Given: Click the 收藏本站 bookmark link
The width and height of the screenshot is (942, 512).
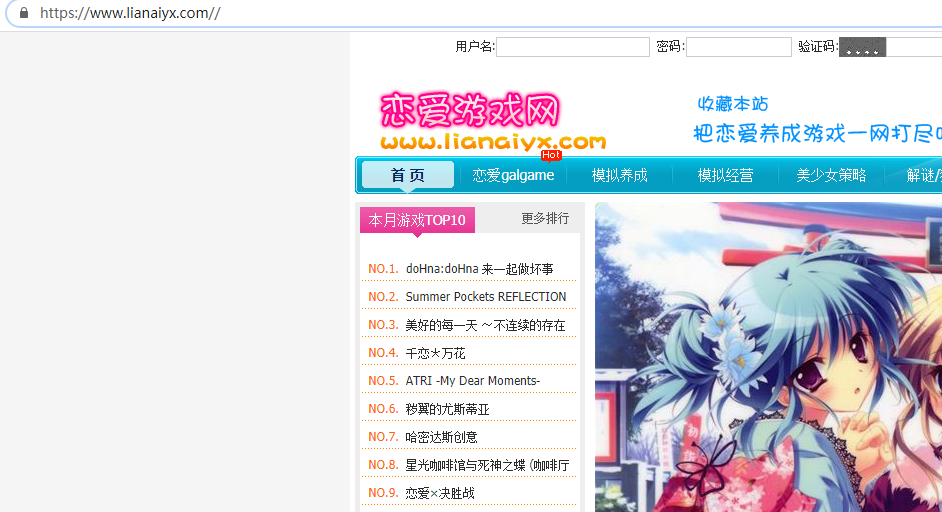Looking at the screenshot, I should tap(732, 104).
